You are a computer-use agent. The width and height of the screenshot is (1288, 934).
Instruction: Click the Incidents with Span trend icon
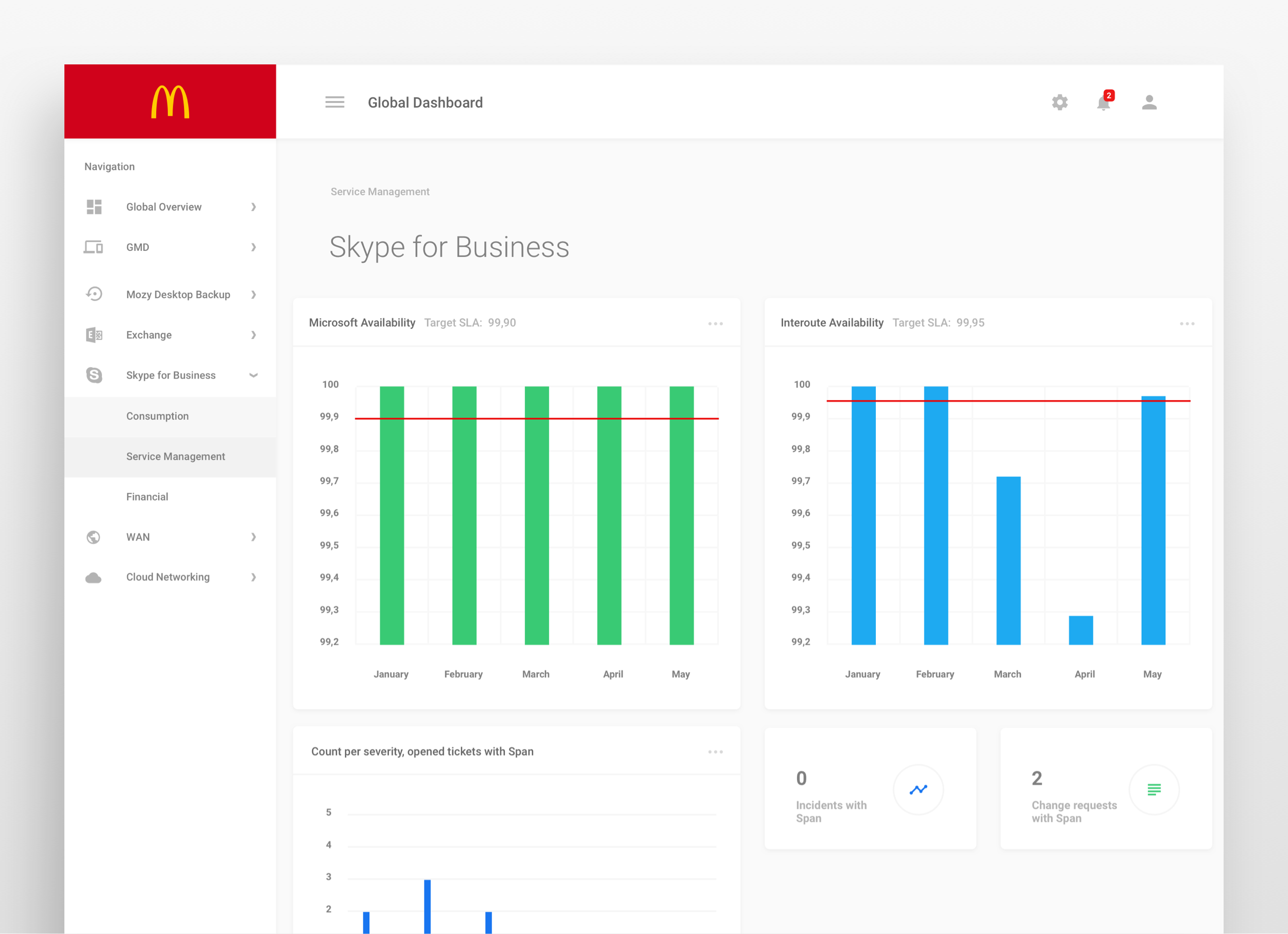[x=918, y=789]
